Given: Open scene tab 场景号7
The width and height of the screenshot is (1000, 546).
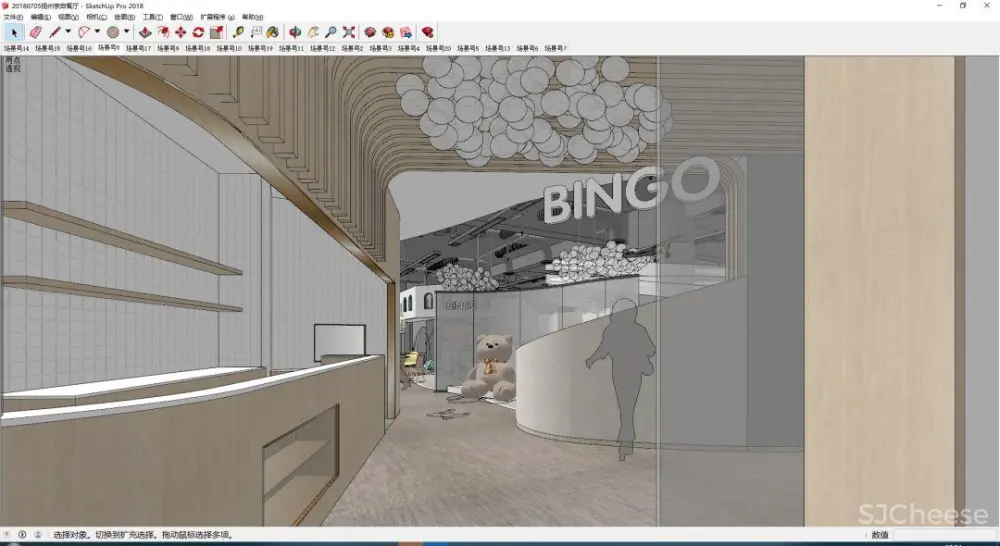Looking at the screenshot, I should coord(556,48).
